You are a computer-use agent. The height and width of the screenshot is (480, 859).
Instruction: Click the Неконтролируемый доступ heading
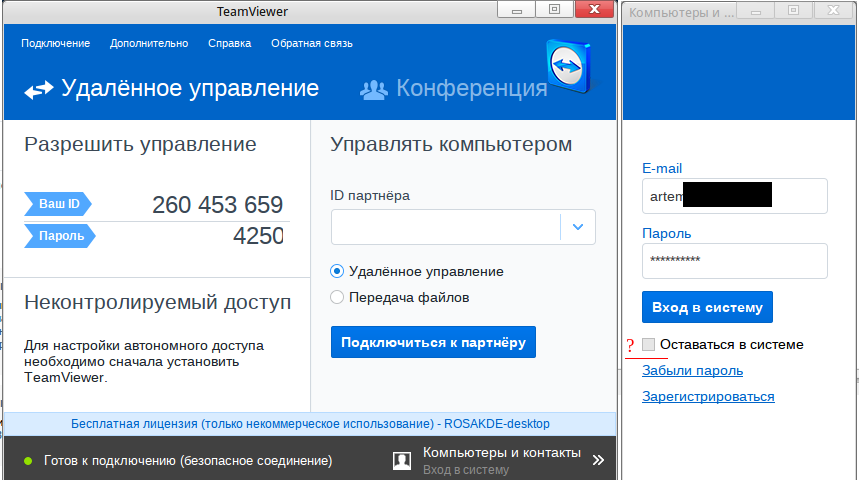(158, 302)
